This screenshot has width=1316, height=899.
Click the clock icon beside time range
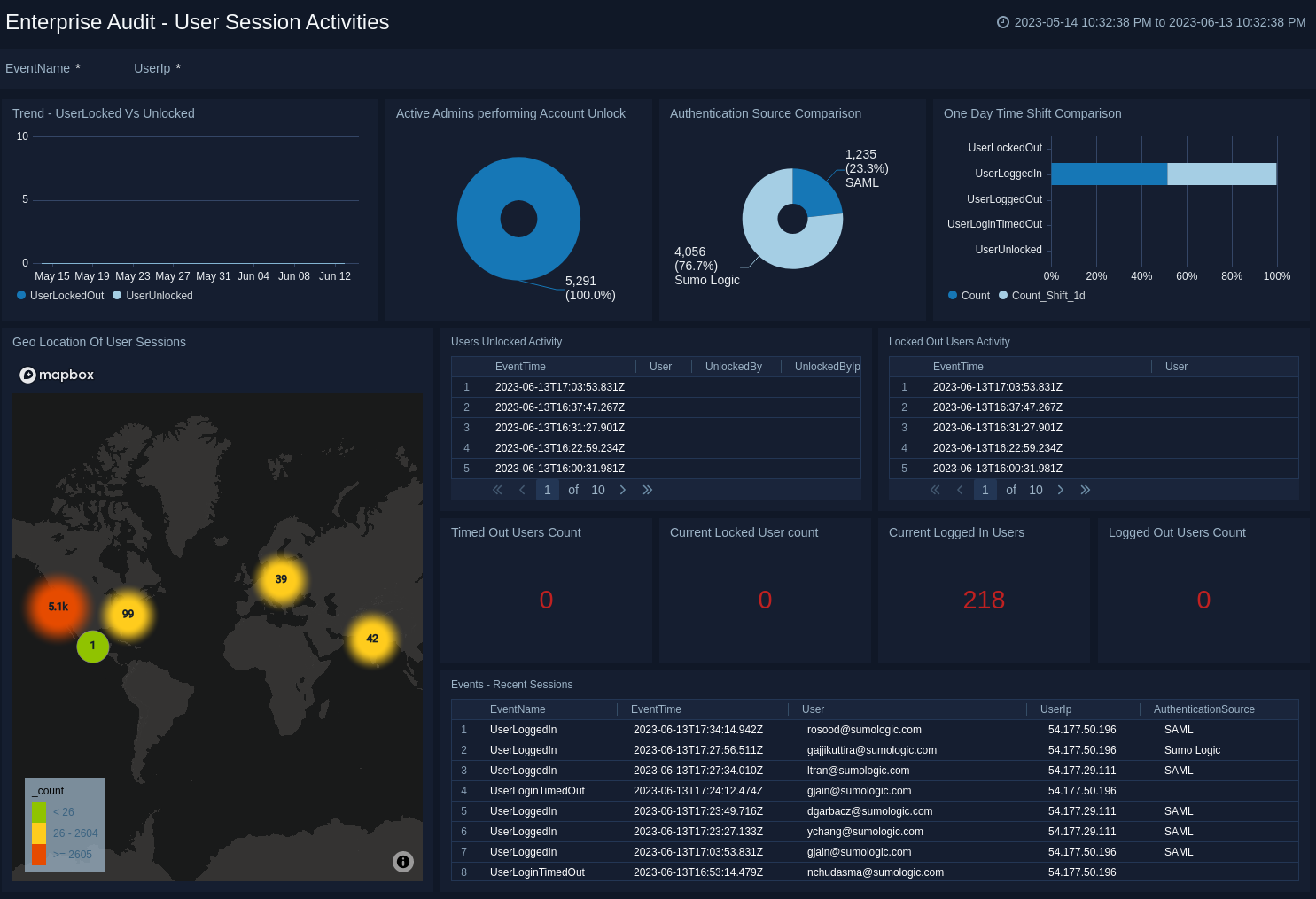point(1003,22)
